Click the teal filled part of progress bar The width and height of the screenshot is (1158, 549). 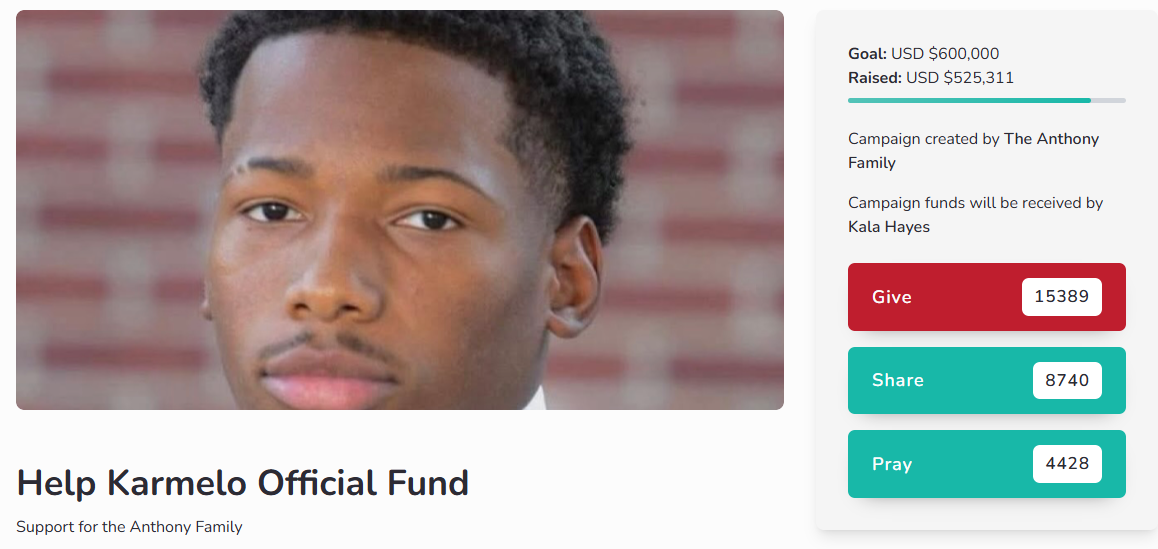(x=969, y=100)
